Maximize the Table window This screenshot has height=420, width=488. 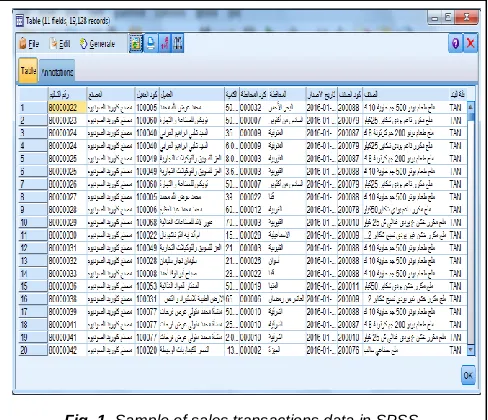tap(448, 18)
